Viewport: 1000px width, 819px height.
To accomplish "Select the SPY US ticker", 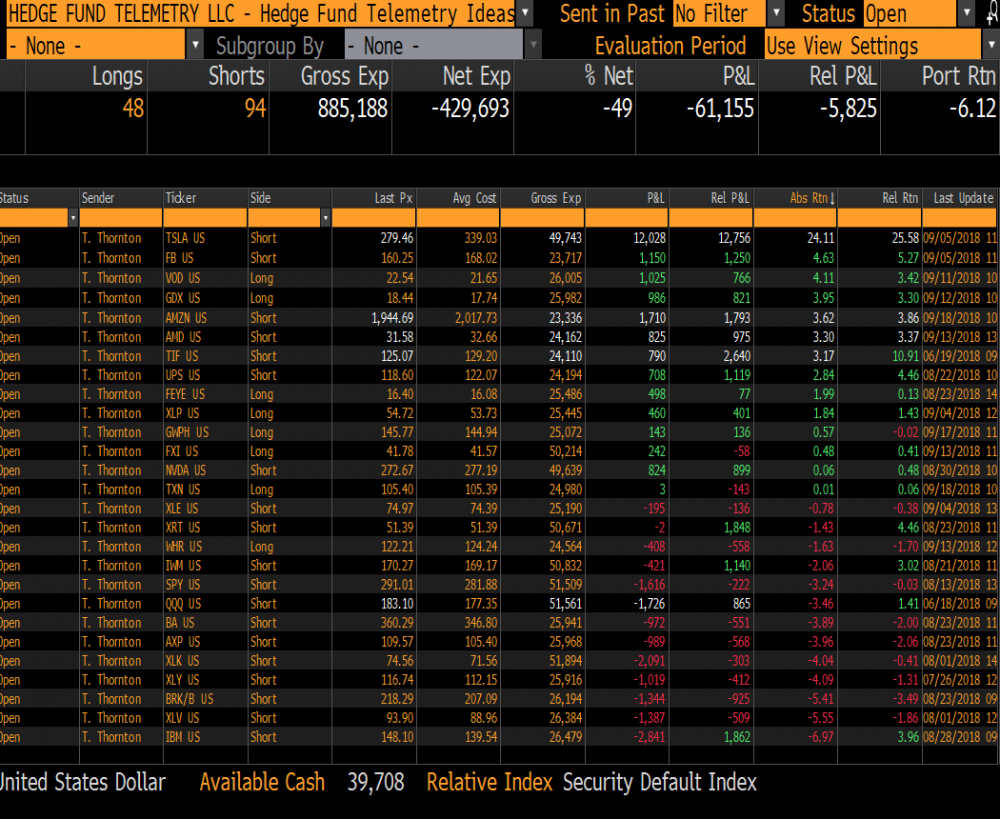I will pyautogui.click(x=182, y=585).
